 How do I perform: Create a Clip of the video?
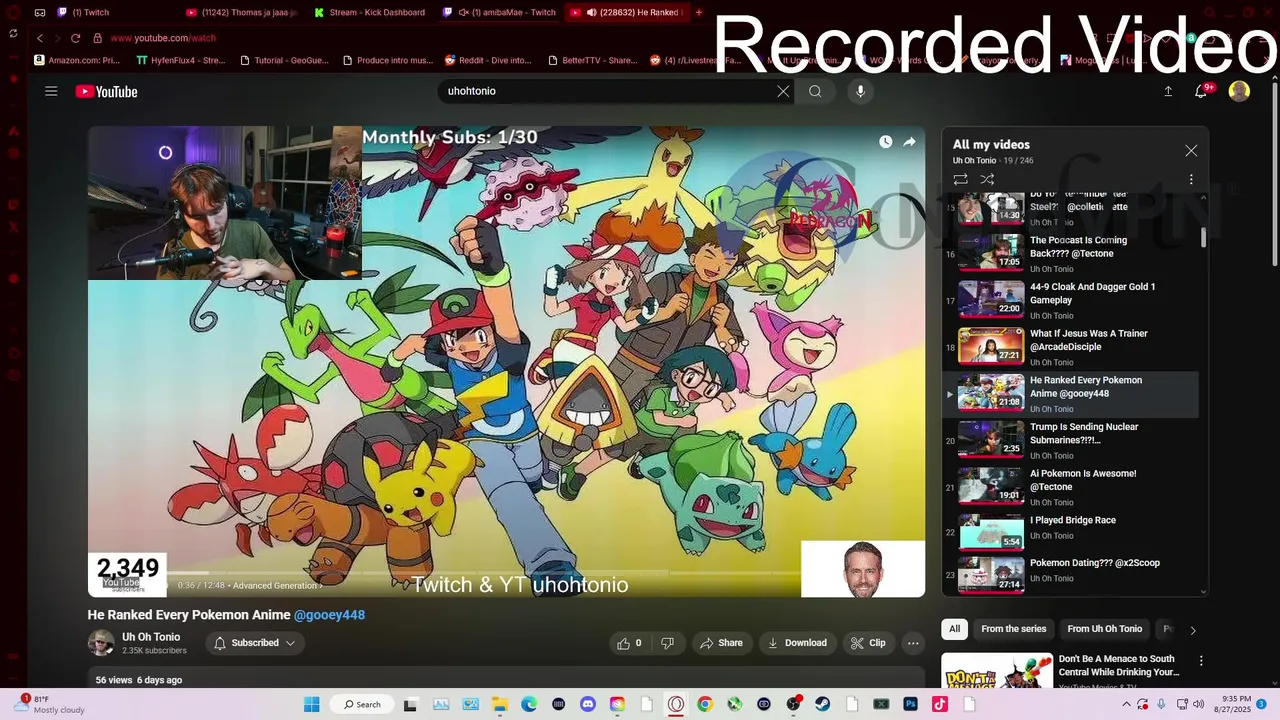(868, 643)
